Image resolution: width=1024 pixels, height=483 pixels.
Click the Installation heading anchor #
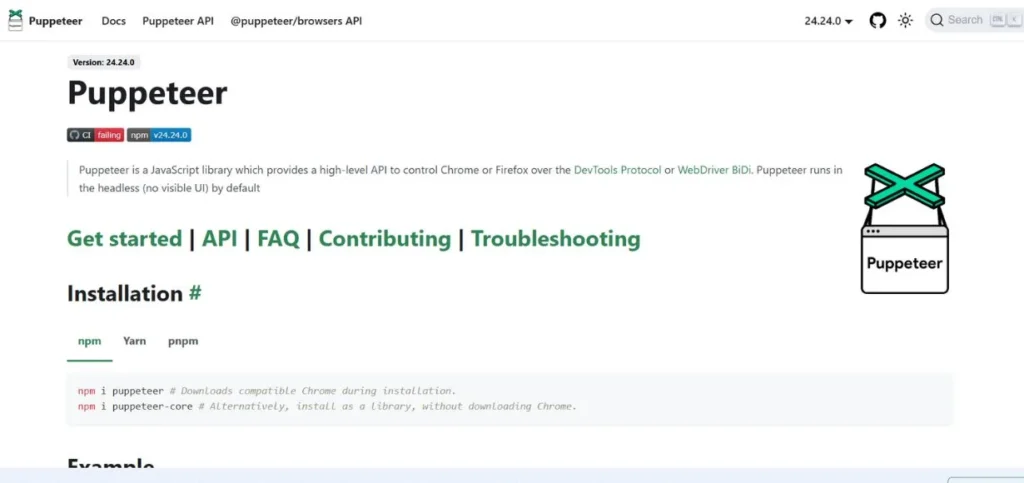pyautogui.click(x=195, y=294)
